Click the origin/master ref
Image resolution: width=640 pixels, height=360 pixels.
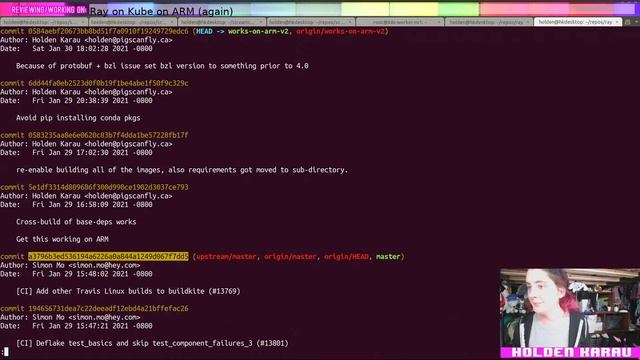(x=290, y=256)
